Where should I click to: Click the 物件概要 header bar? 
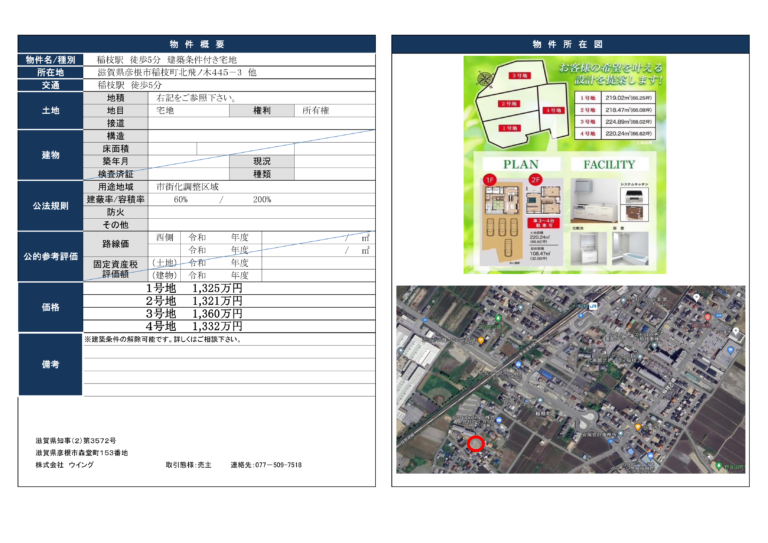pos(197,45)
